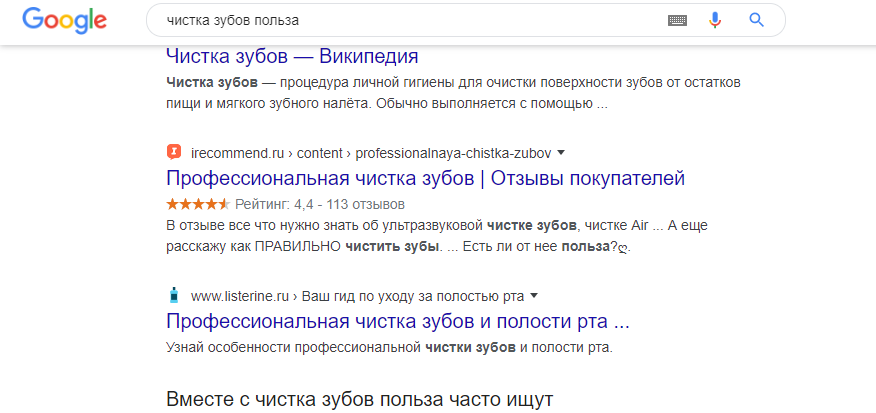Expand dropdown arrow next to listerine.ru URL
Image resolution: width=876 pixels, height=413 pixels.
click(x=534, y=296)
